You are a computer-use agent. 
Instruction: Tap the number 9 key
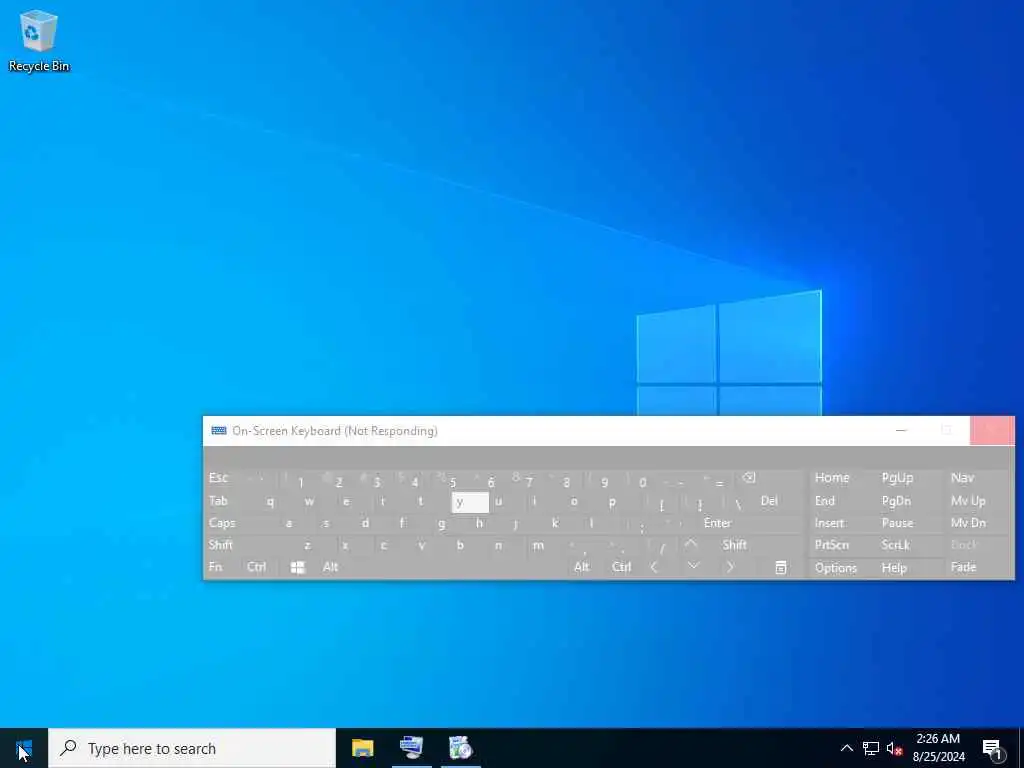[x=604, y=483]
